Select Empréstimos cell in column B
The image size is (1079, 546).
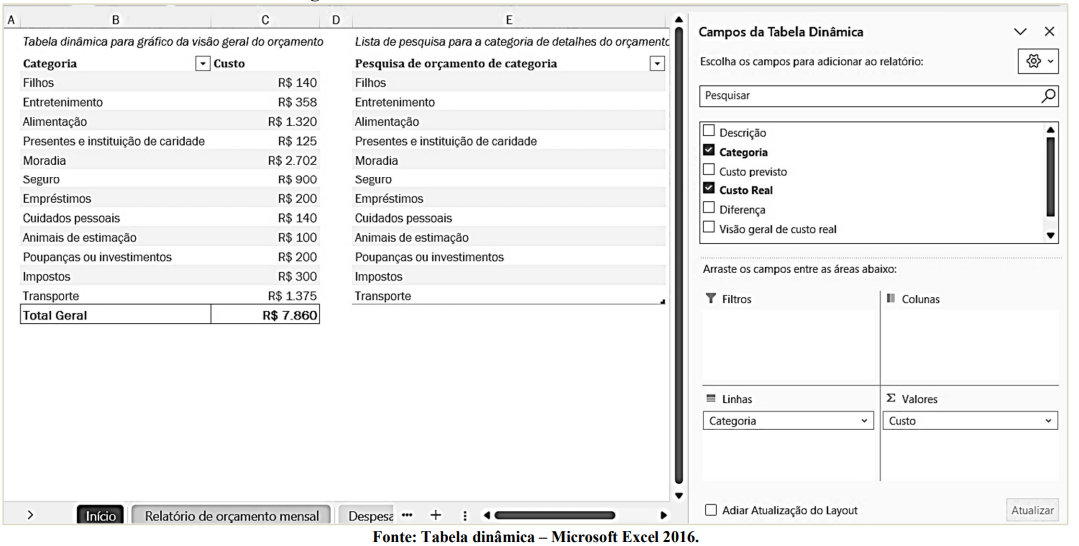coord(116,198)
